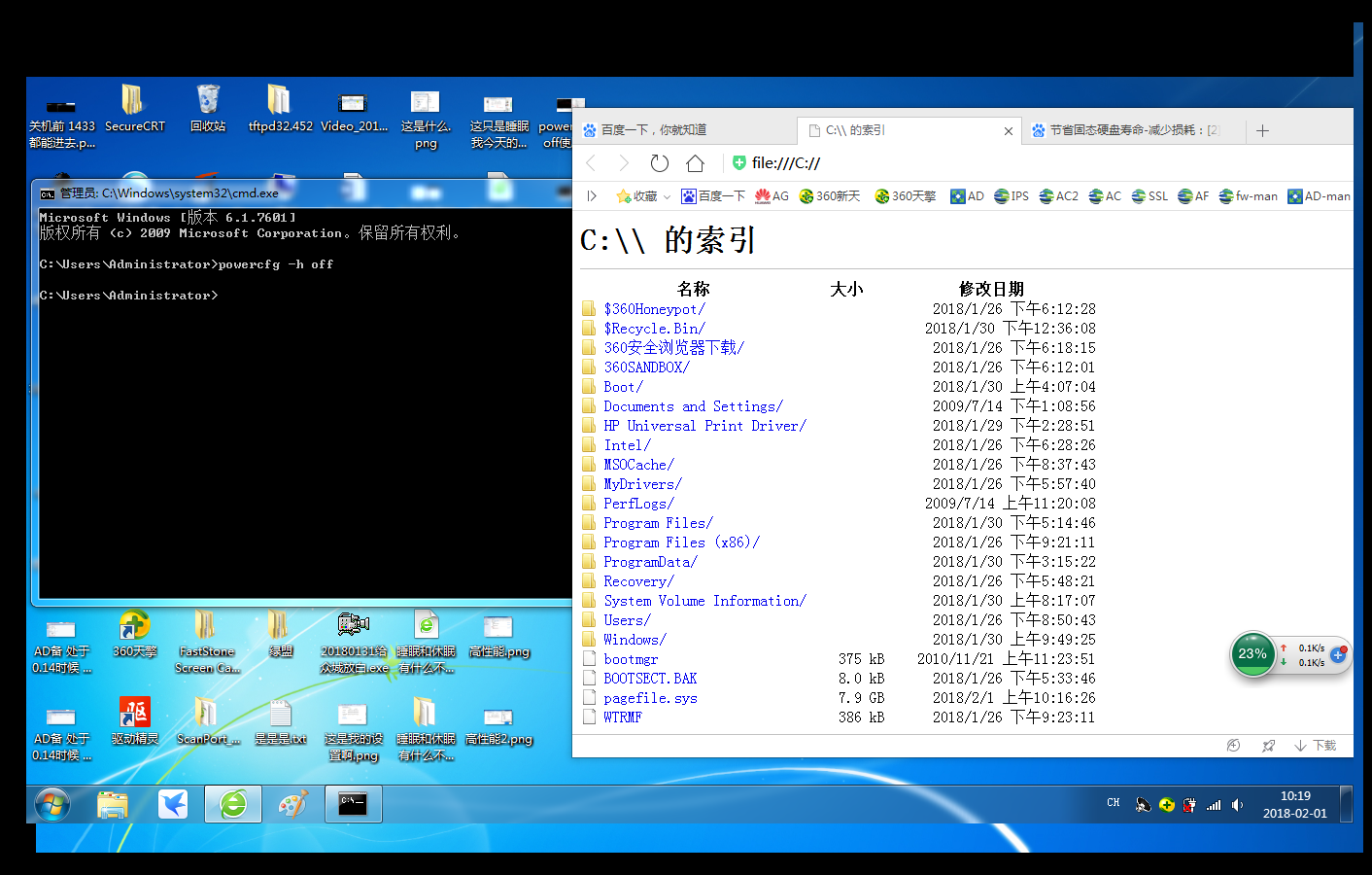
Task: Expand the bookmarks sidebar toggle arrow
Action: click(591, 196)
